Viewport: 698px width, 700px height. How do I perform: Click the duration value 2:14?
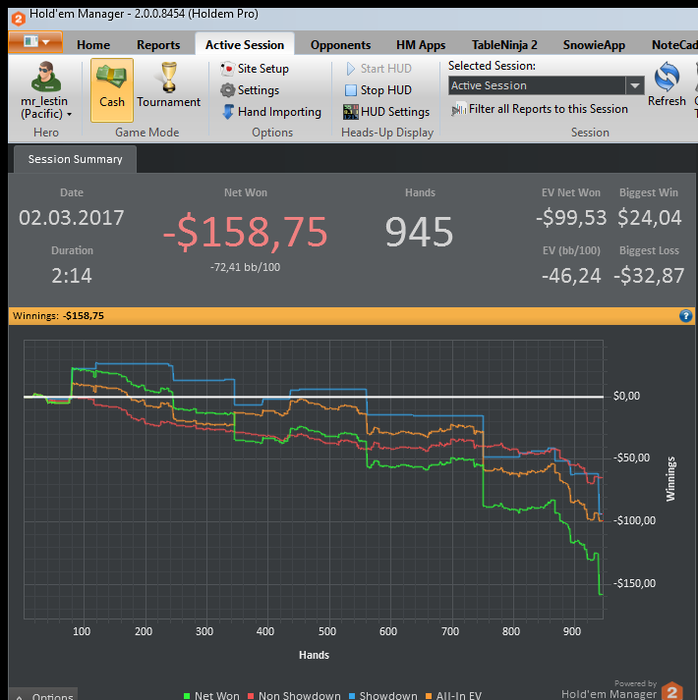click(71, 276)
